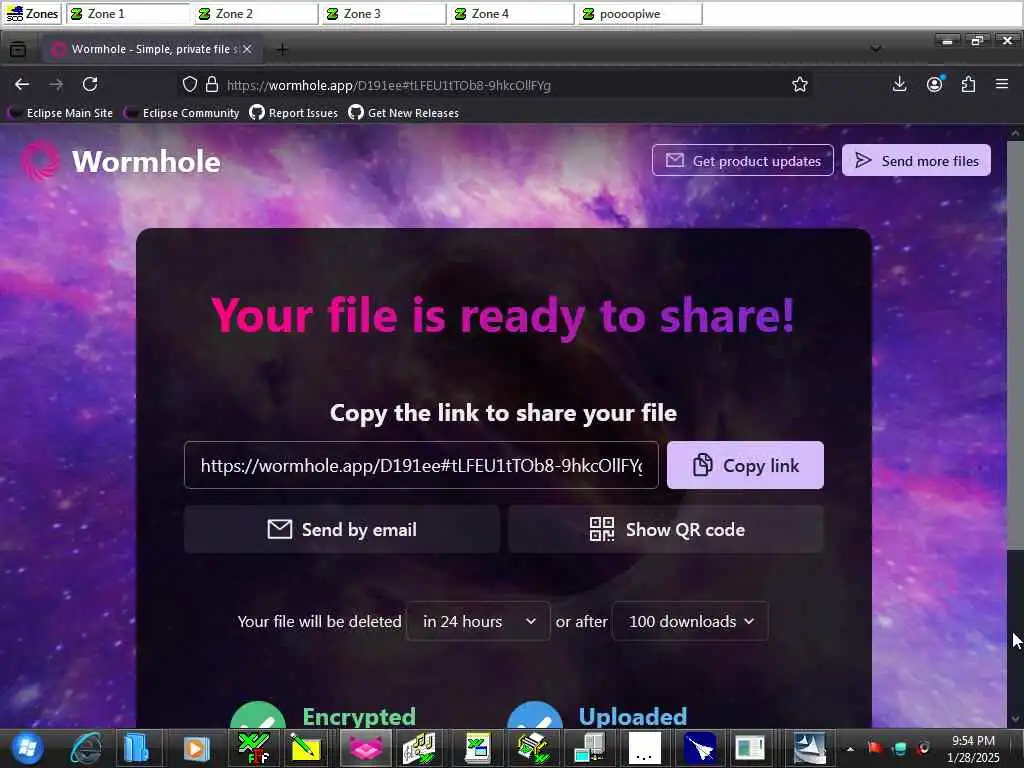
Task: Click Get product updates button
Action: point(743,161)
